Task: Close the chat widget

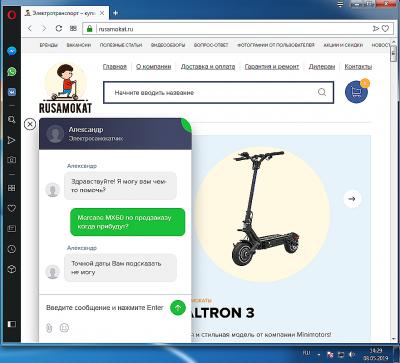Action: (30, 124)
